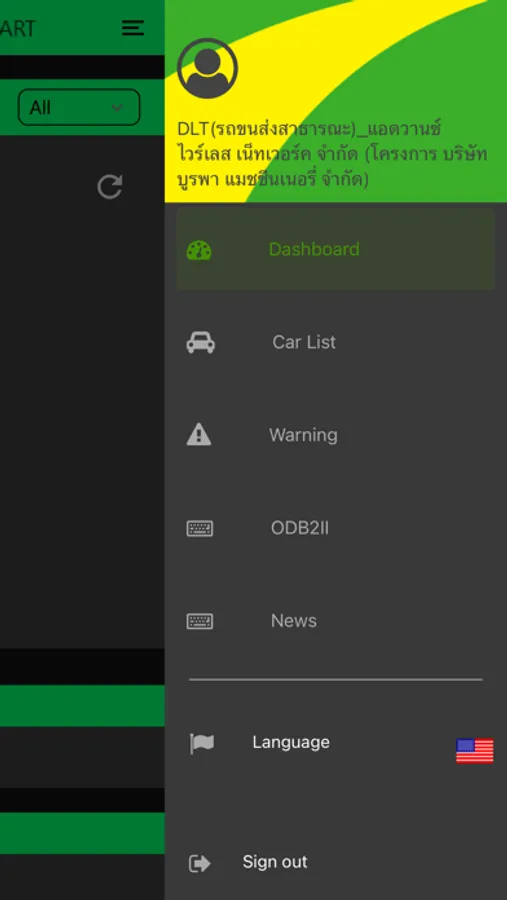
Task: Click the warning triangle icon
Action: coord(199,435)
